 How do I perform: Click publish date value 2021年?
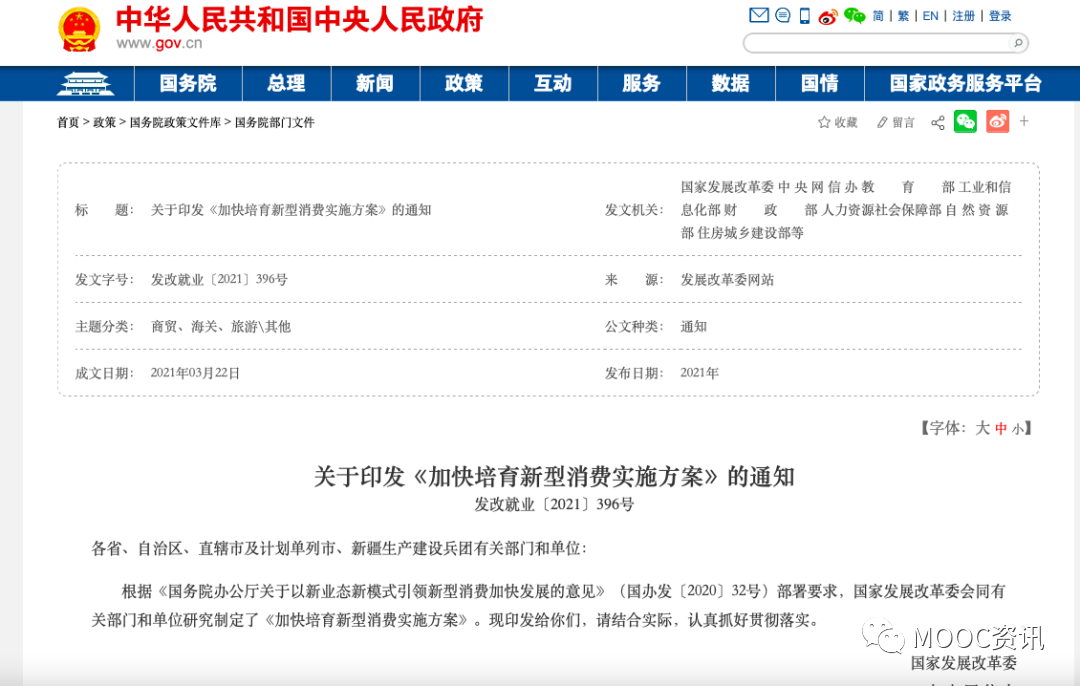(699, 373)
